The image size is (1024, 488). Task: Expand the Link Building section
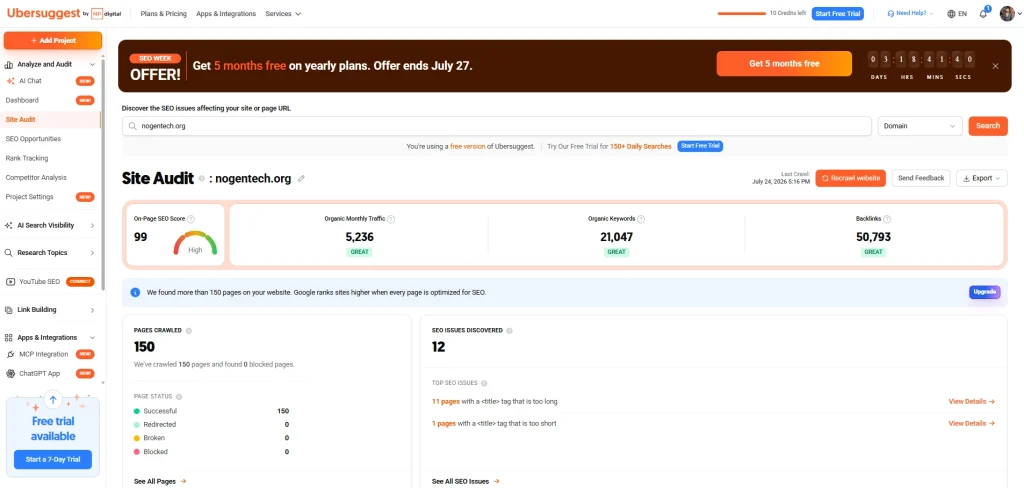pos(93,310)
